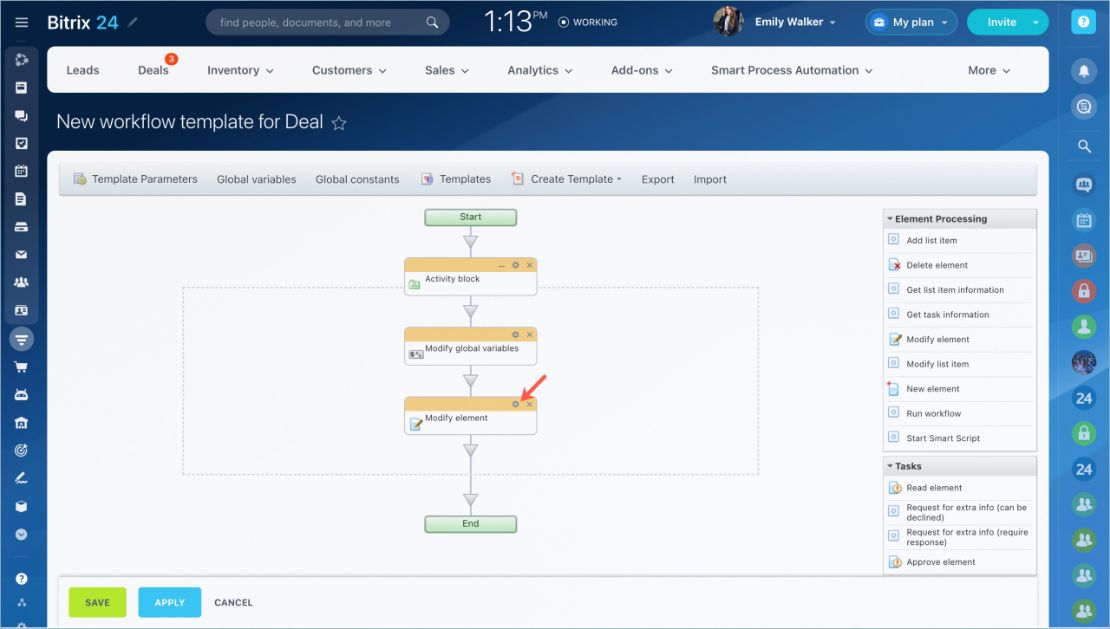Open calendar icon in left sidebar

(x=21, y=171)
